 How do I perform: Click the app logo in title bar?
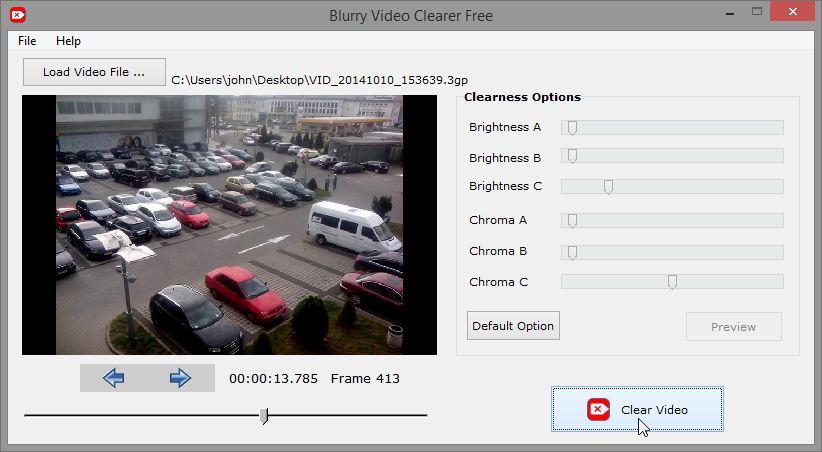pyautogui.click(x=17, y=15)
